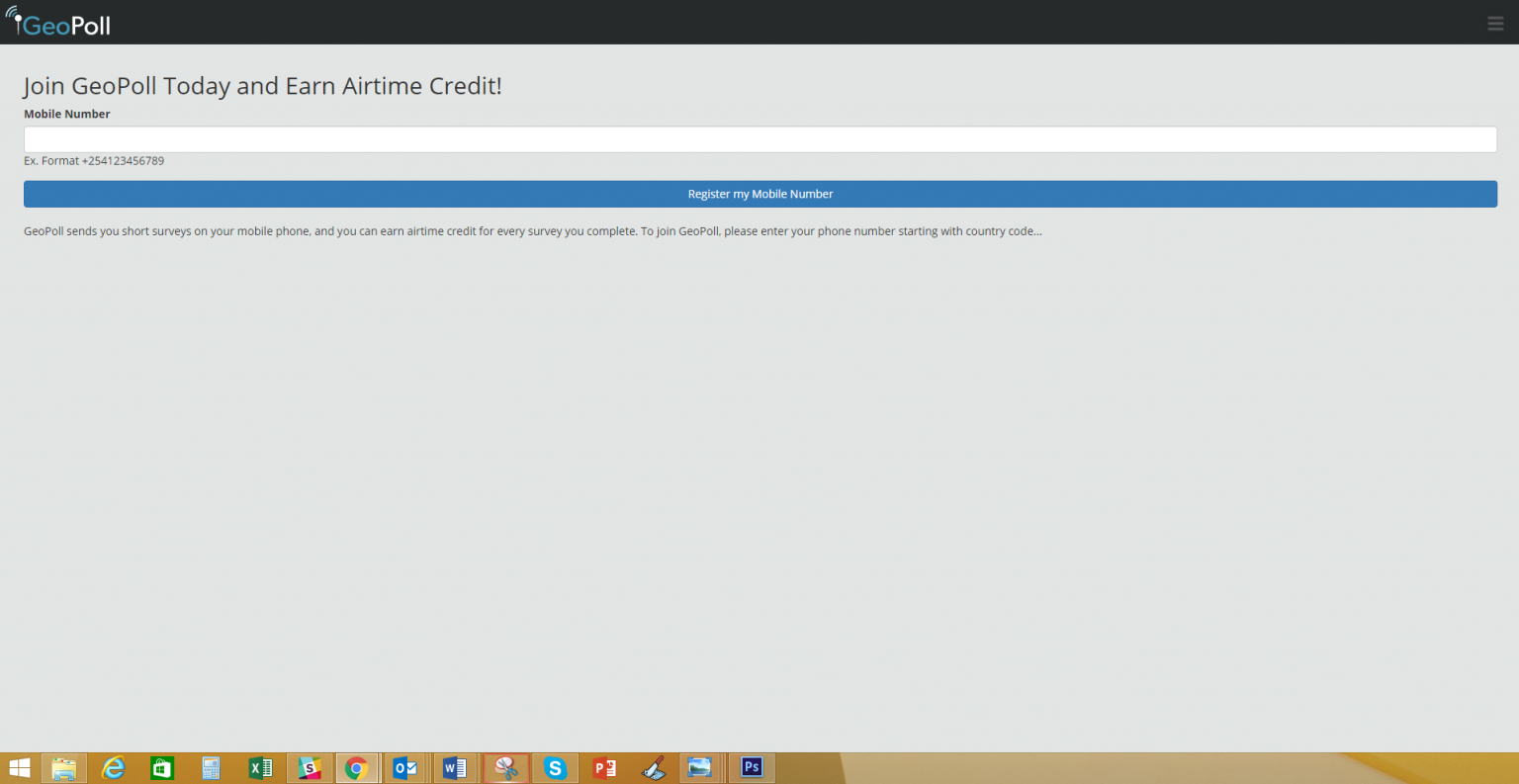Launch Internet Explorer from the taskbar
Screen dimensions: 1519x784
114,768
